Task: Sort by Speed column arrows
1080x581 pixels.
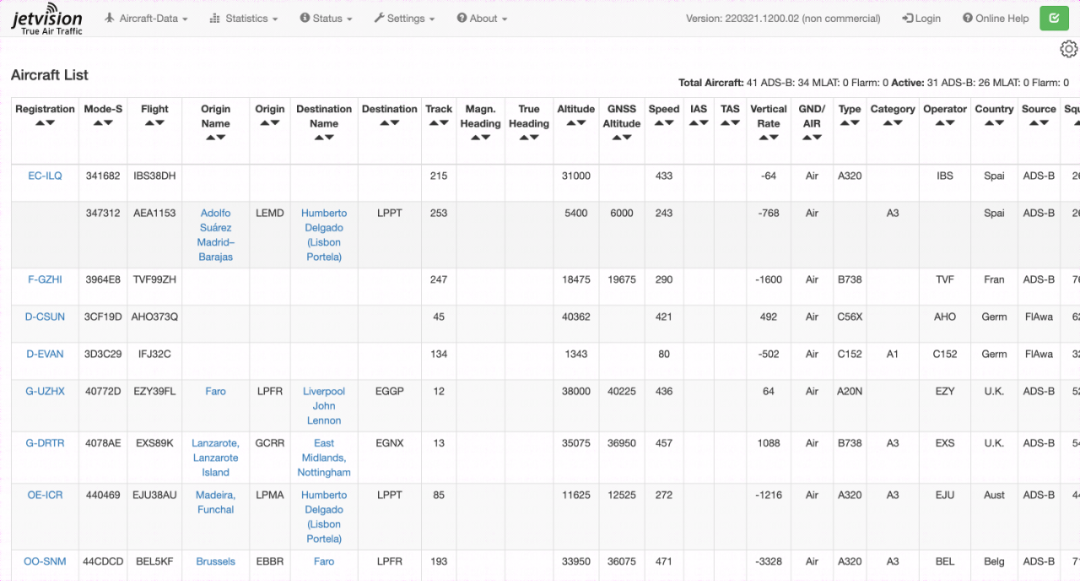Action: (x=664, y=123)
